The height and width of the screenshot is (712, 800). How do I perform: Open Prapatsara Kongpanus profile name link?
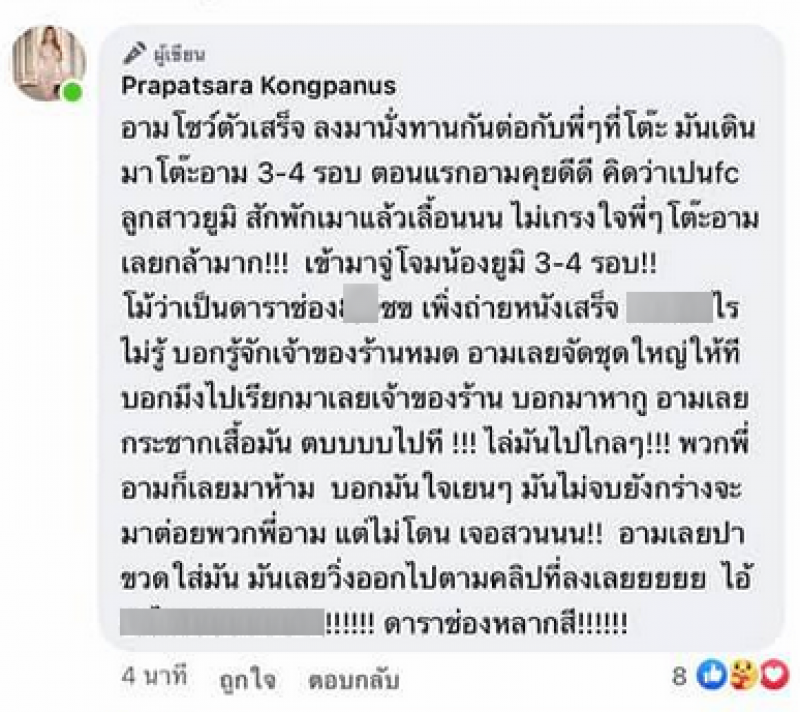[x=258, y=85]
